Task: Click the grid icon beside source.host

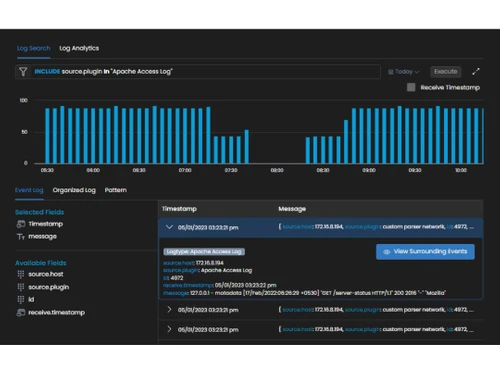Action: pyautogui.click(x=21, y=274)
